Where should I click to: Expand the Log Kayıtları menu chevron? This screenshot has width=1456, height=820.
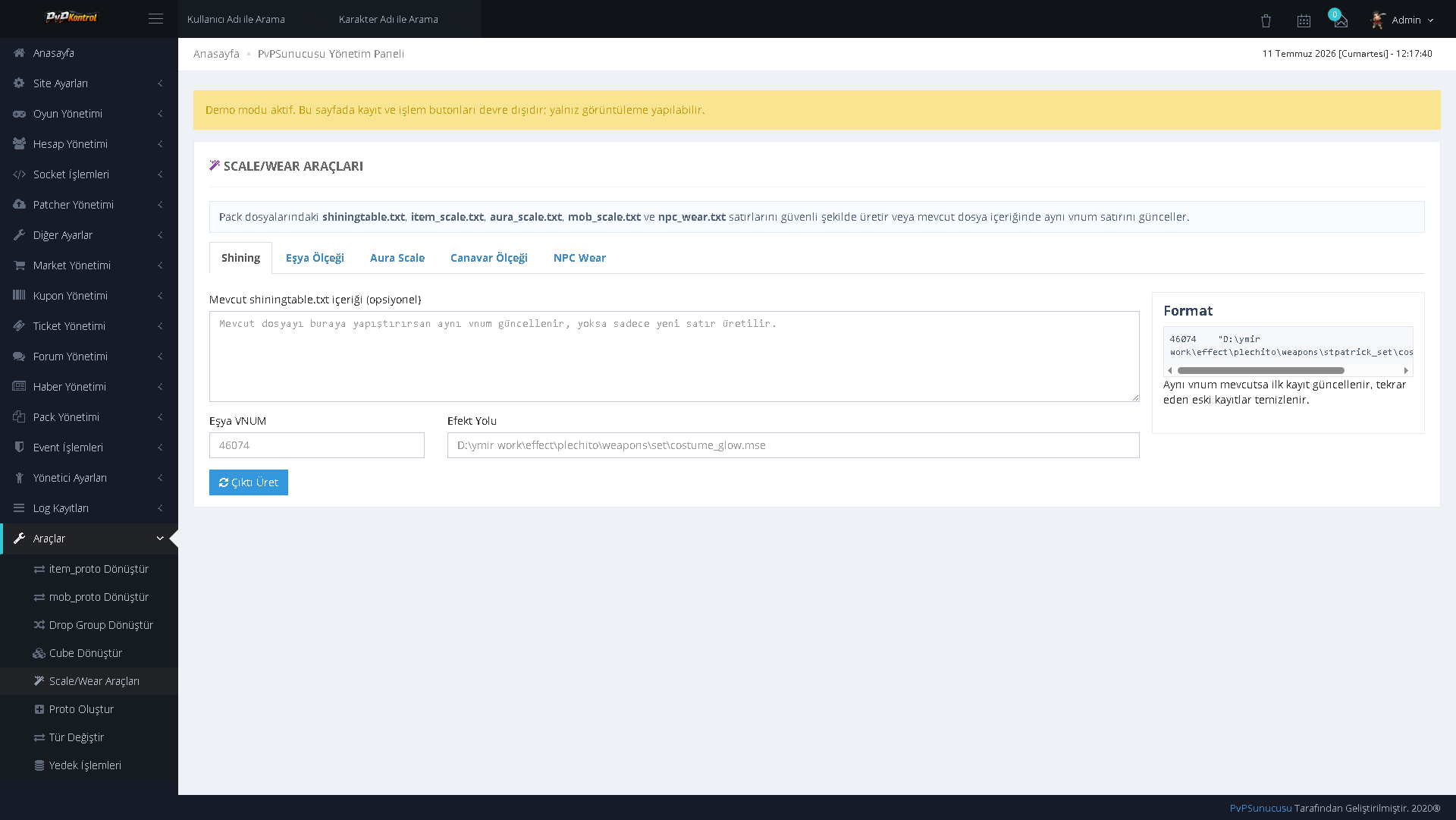click(160, 508)
